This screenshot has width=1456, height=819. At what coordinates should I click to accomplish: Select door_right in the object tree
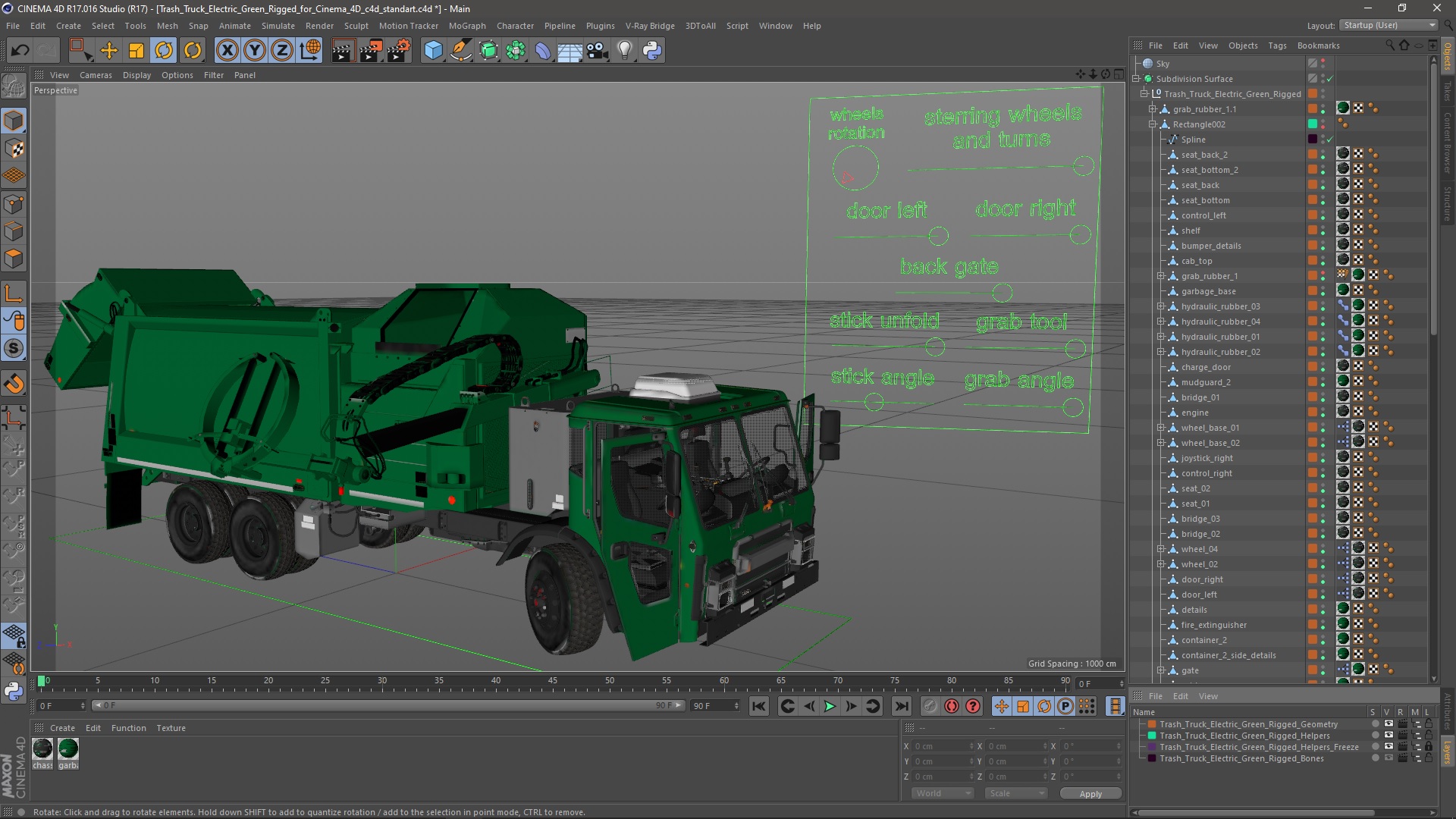tap(1202, 579)
